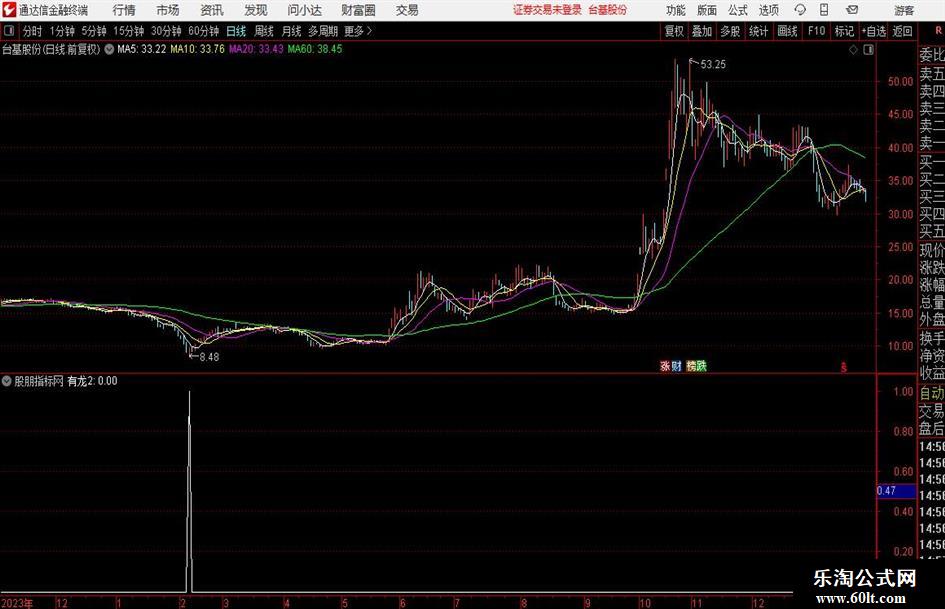Open the 版面 menu
The image size is (945, 609).
pyautogui.click(x=707, y=10)
